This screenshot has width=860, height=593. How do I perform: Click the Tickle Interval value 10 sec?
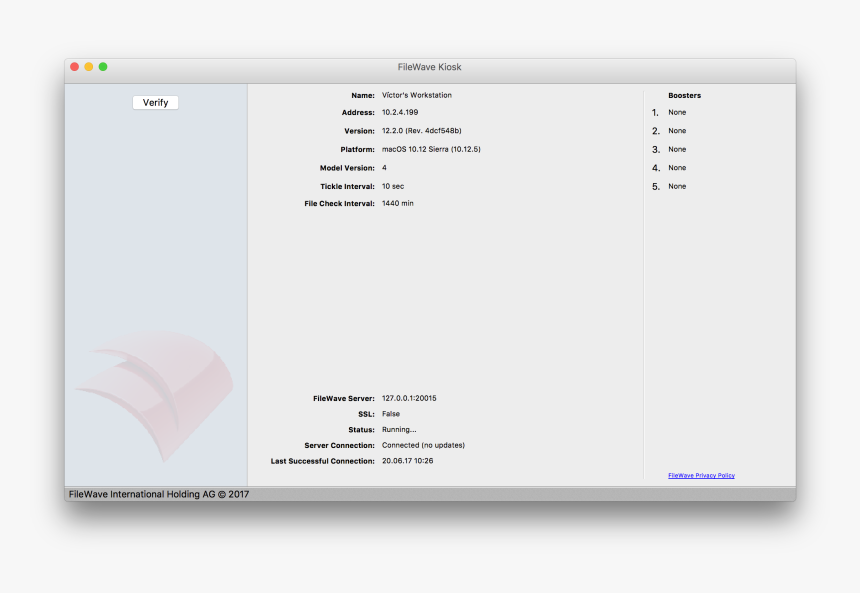pos(393,187)
